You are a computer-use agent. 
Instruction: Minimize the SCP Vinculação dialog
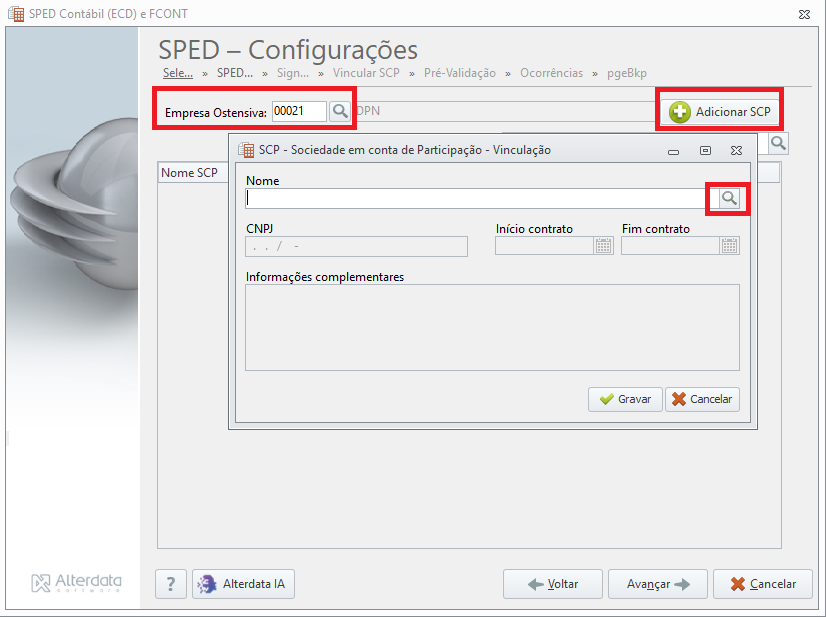(673, 151)
